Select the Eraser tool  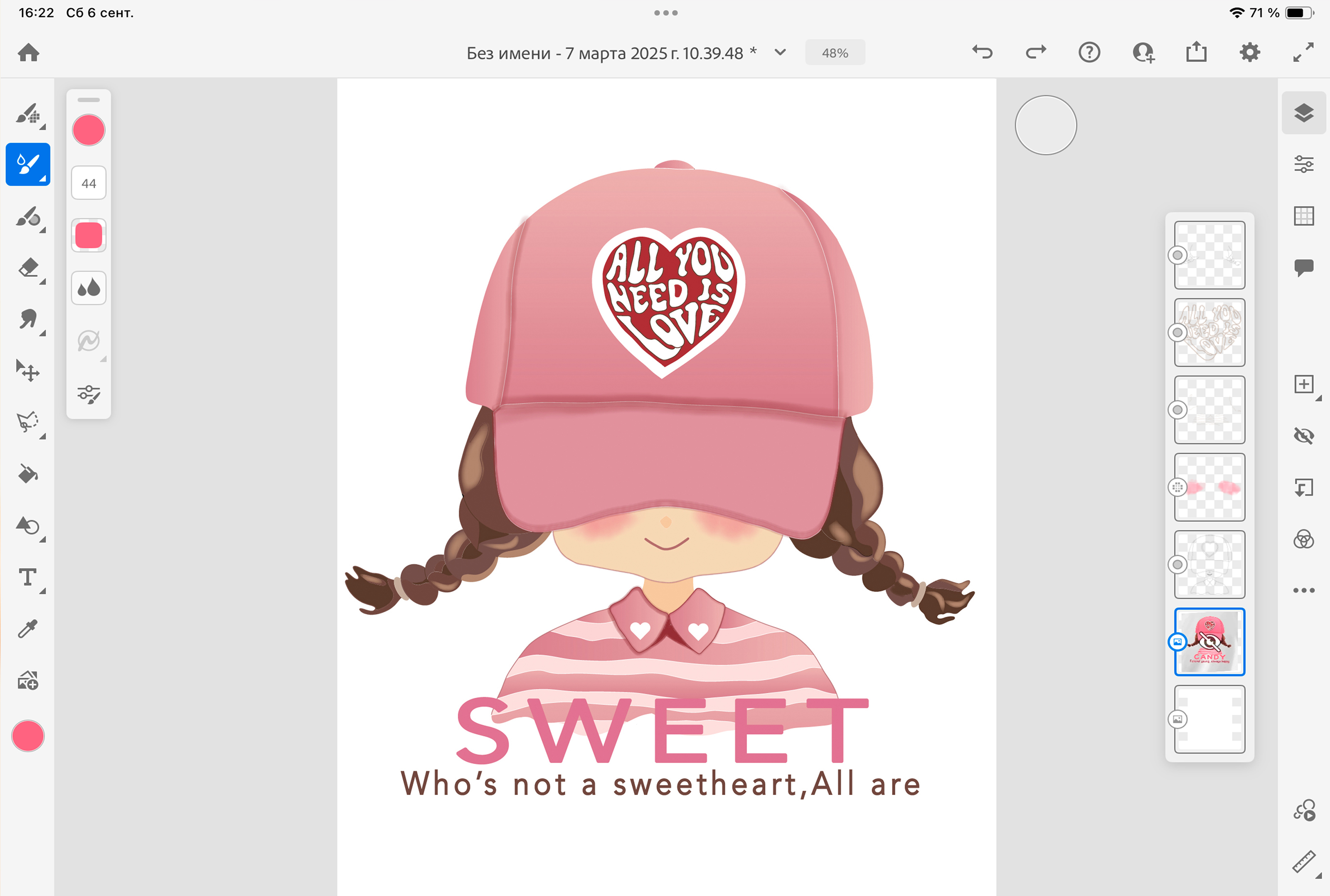(28, 268)
